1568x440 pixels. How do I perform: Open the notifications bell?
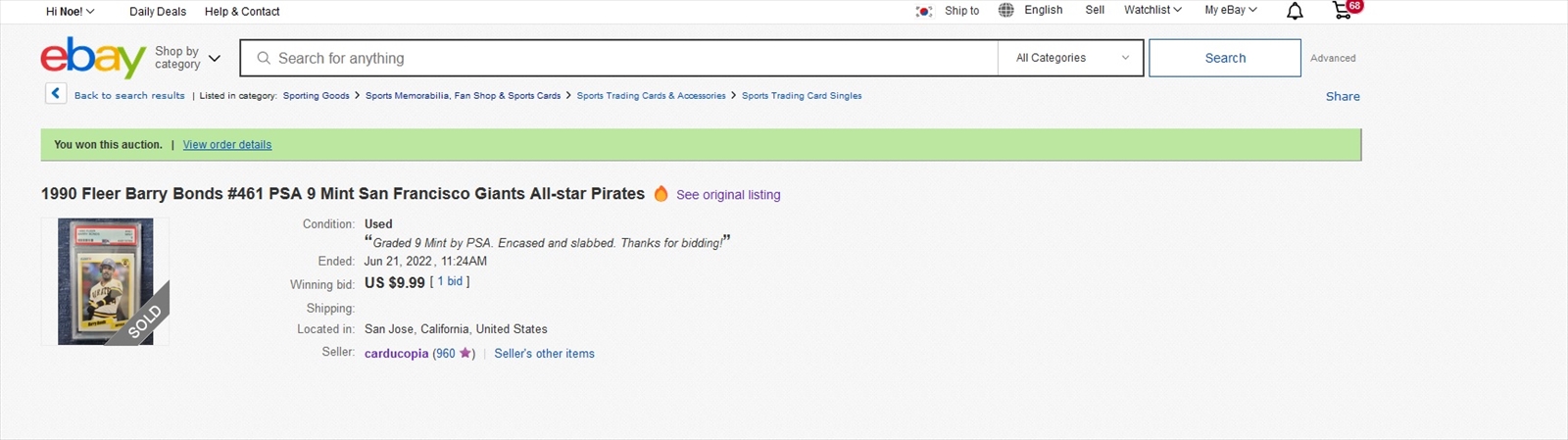point(1295,11)
